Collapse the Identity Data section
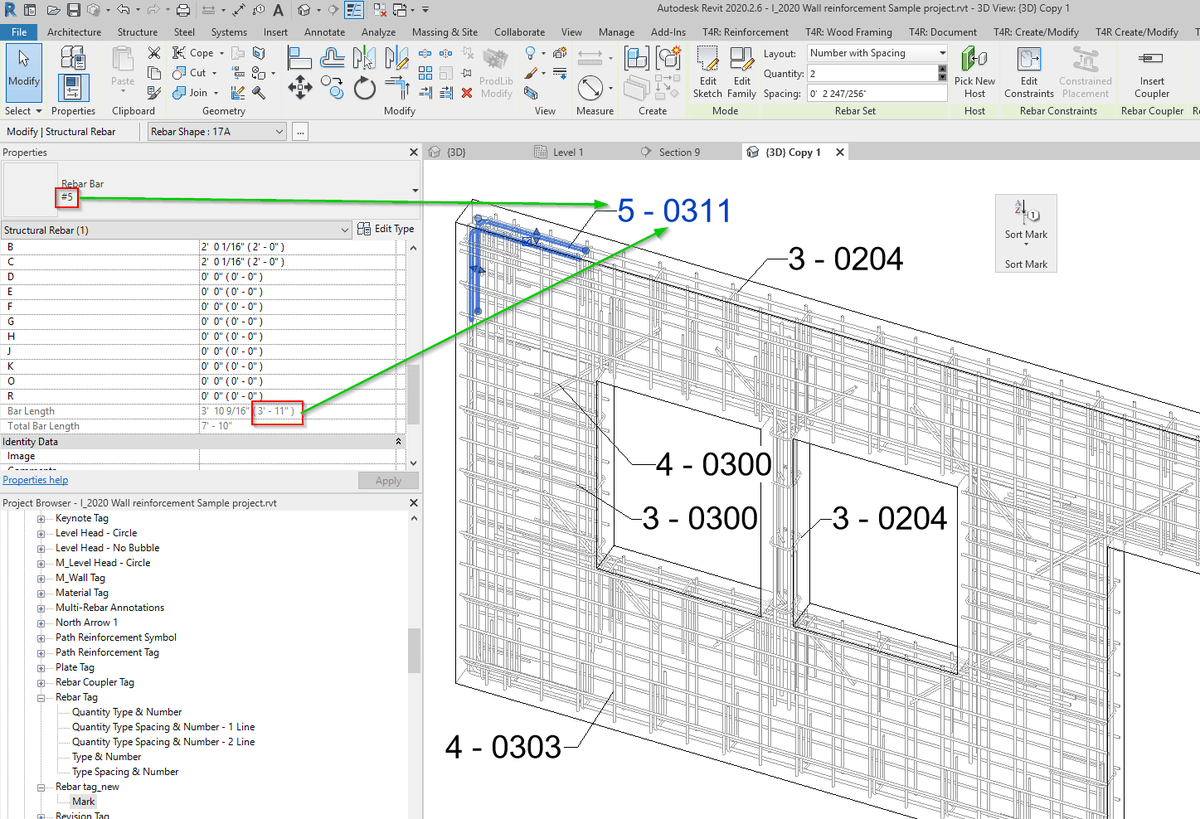 click(x=399, y=441)
